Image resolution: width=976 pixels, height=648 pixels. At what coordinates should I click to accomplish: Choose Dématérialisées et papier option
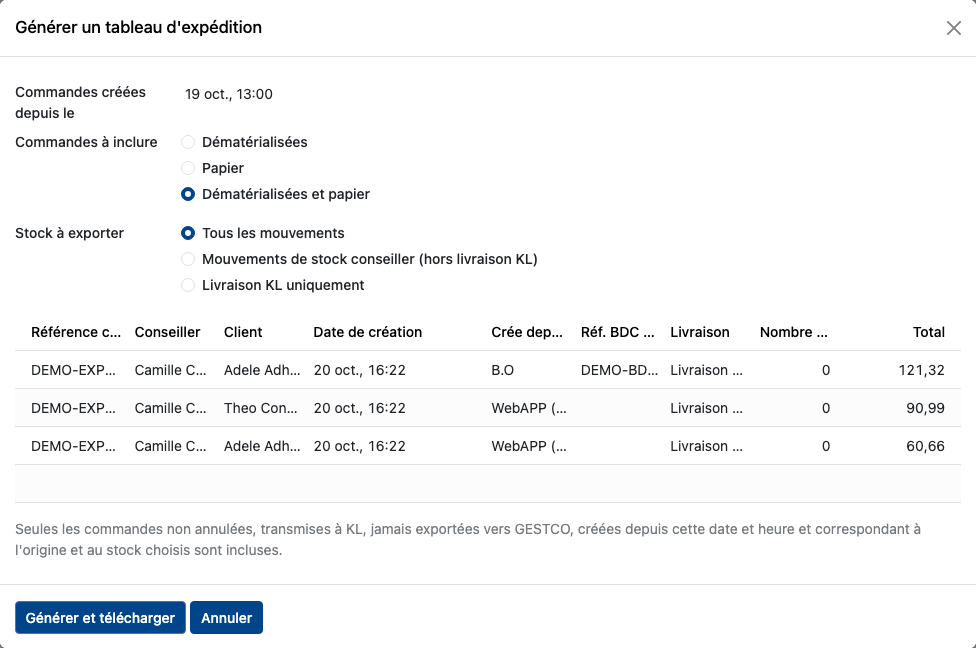[188, 194]
